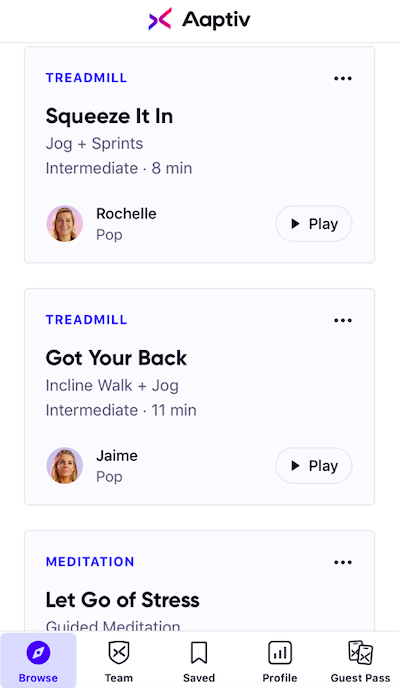The height and width of the screenshot is (688, 399).
Task: Open the Browse compass icon
Action: tap(38, 652)
